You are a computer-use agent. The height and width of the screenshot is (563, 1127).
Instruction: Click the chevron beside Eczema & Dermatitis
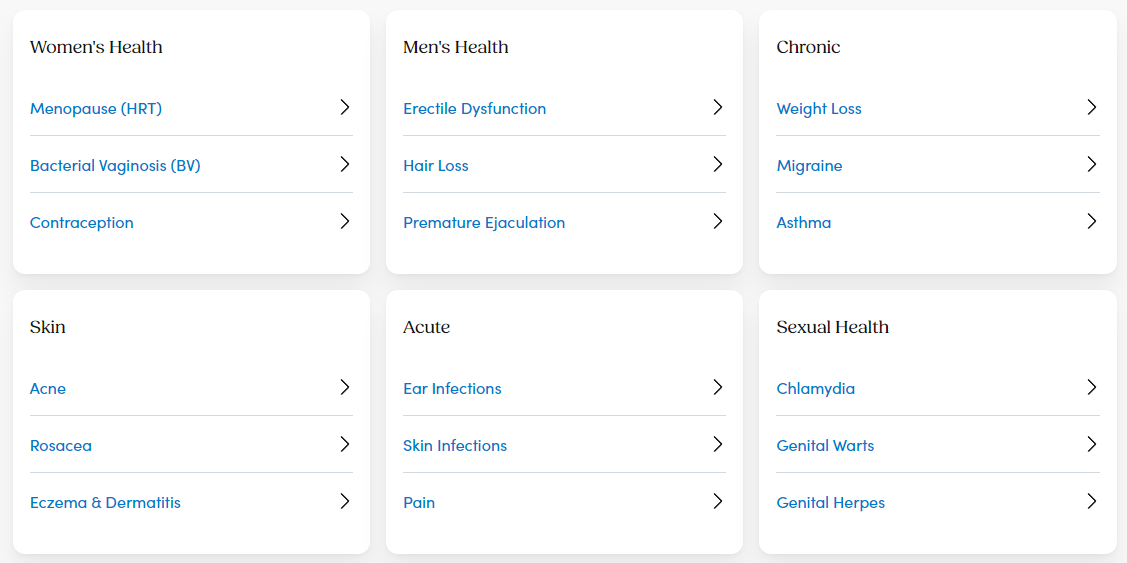345,501
